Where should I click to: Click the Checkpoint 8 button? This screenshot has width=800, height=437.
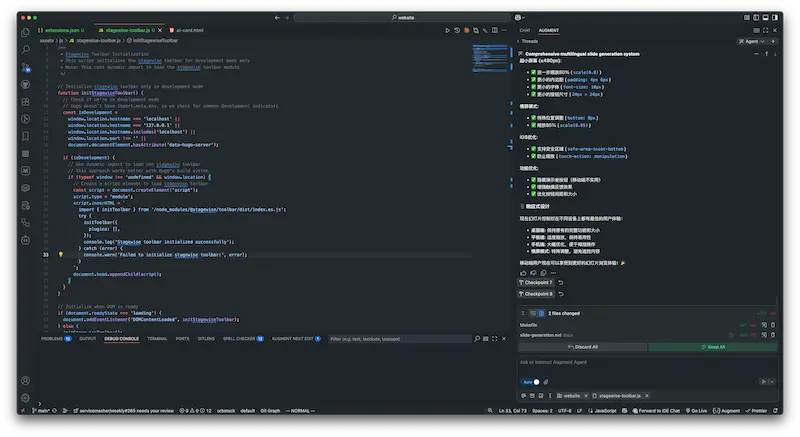coord(536,294)
